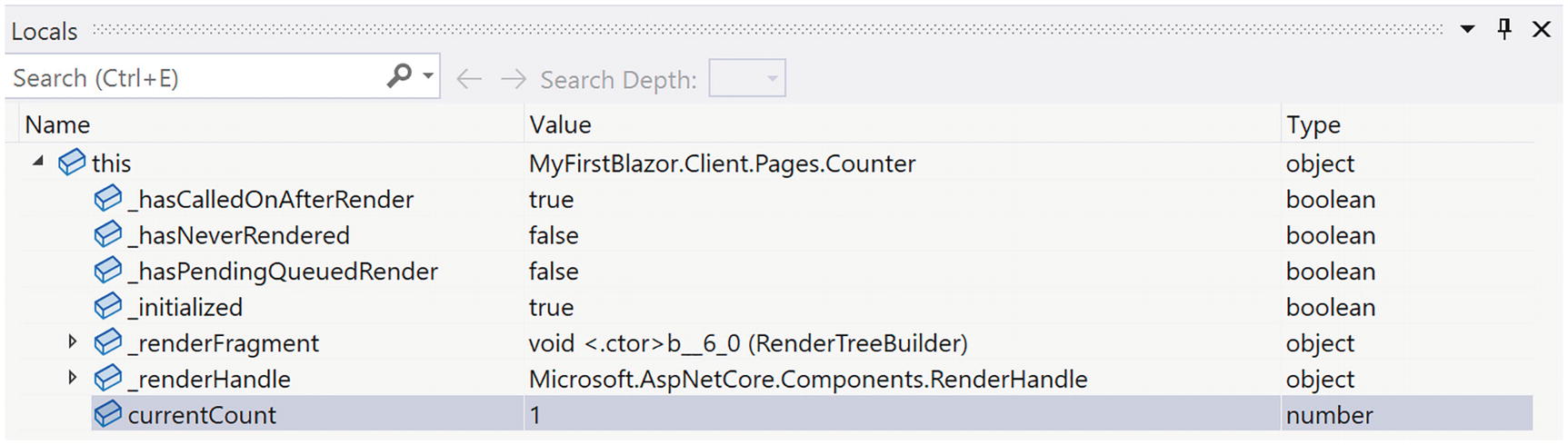The width and height of the screenshot is (1568, 445).
Task: Click the Name column header
Action: [57, 124]
